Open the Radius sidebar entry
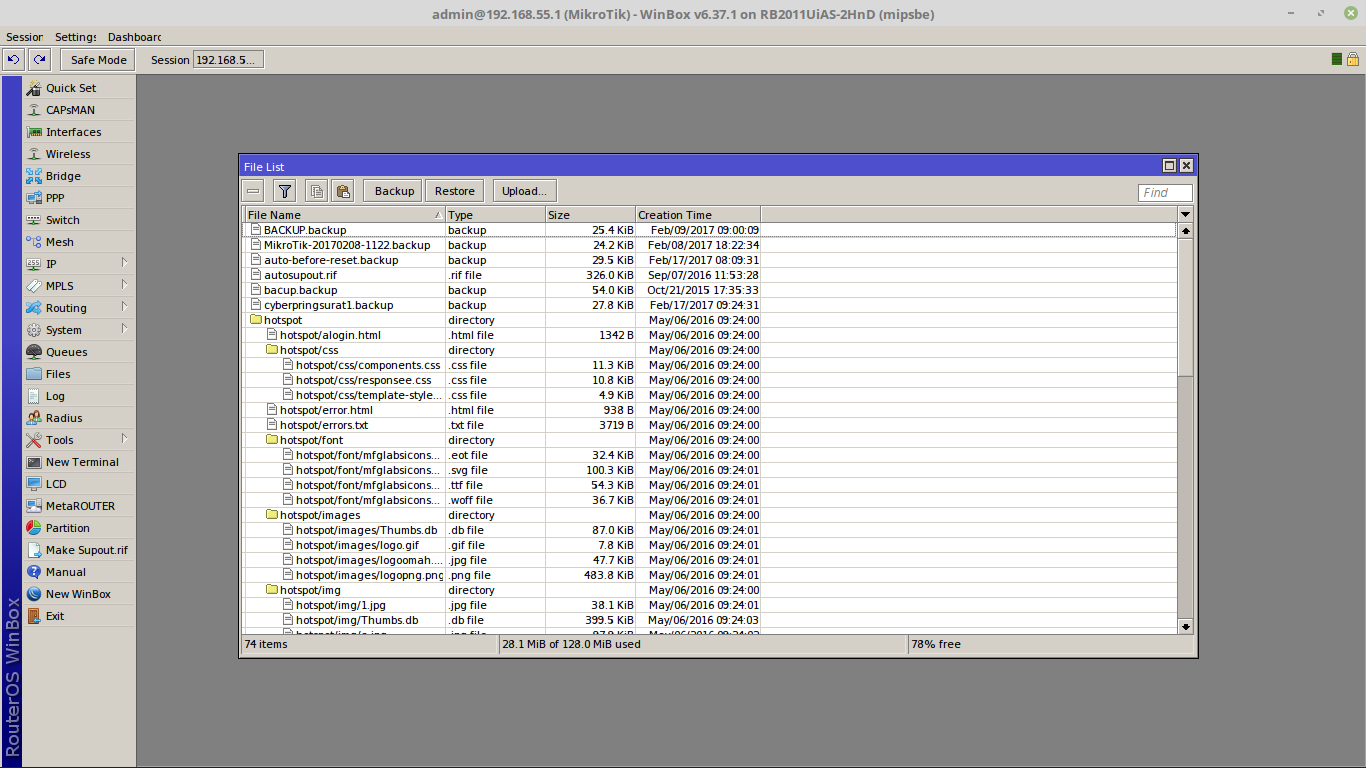The height and width of the screenshot is (768, 1366). 79,418
